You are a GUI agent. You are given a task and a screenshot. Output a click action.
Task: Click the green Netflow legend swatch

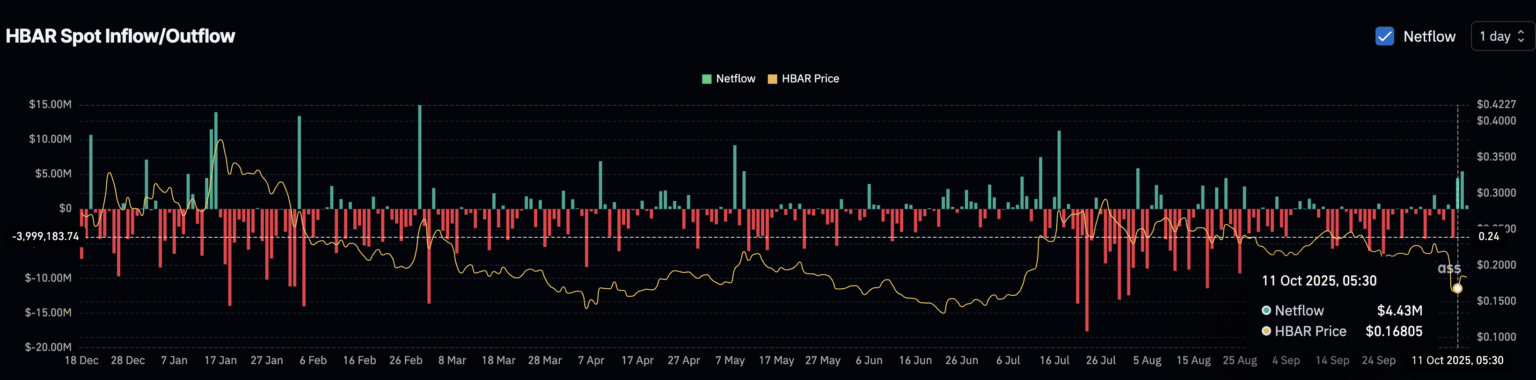coord(707,78)
